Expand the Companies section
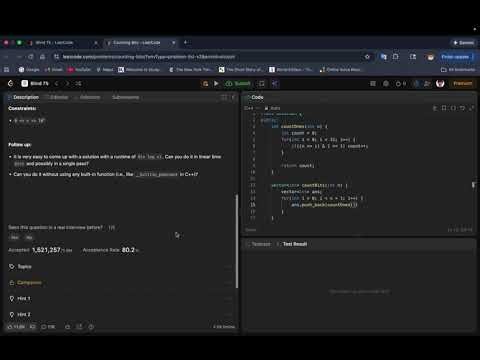 (120, 283)
